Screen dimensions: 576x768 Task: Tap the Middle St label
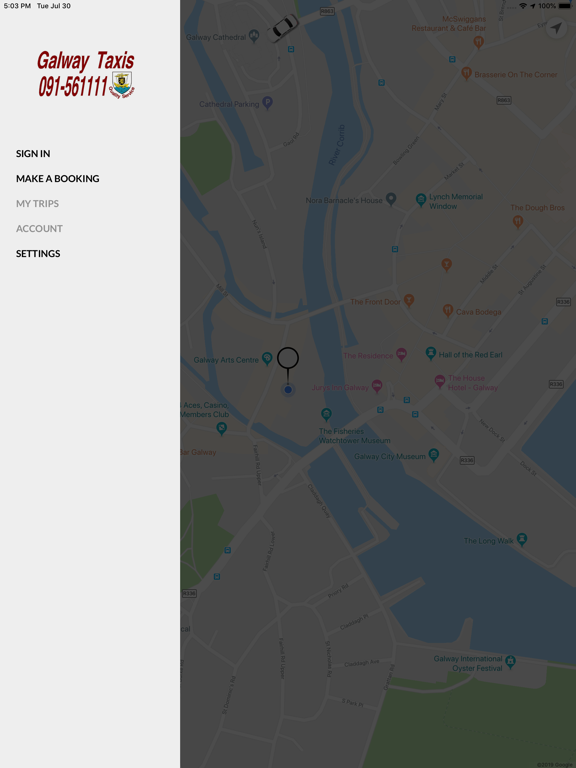pyautogui.click(x=488, y=273)
